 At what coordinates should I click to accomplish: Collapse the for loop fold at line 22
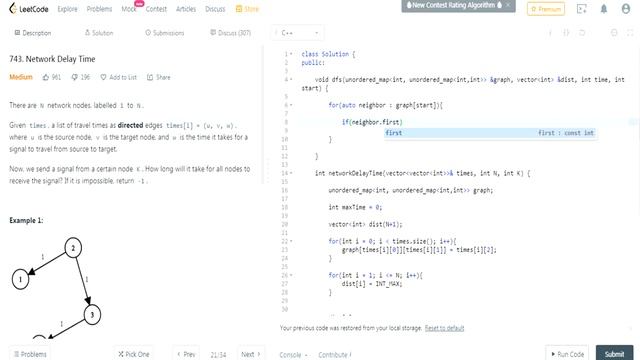[291, 241]
